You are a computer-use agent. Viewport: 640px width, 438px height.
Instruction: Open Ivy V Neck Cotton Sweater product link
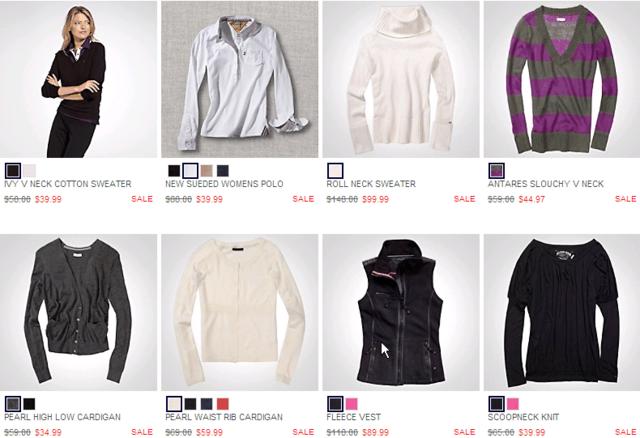coord(68,184)
